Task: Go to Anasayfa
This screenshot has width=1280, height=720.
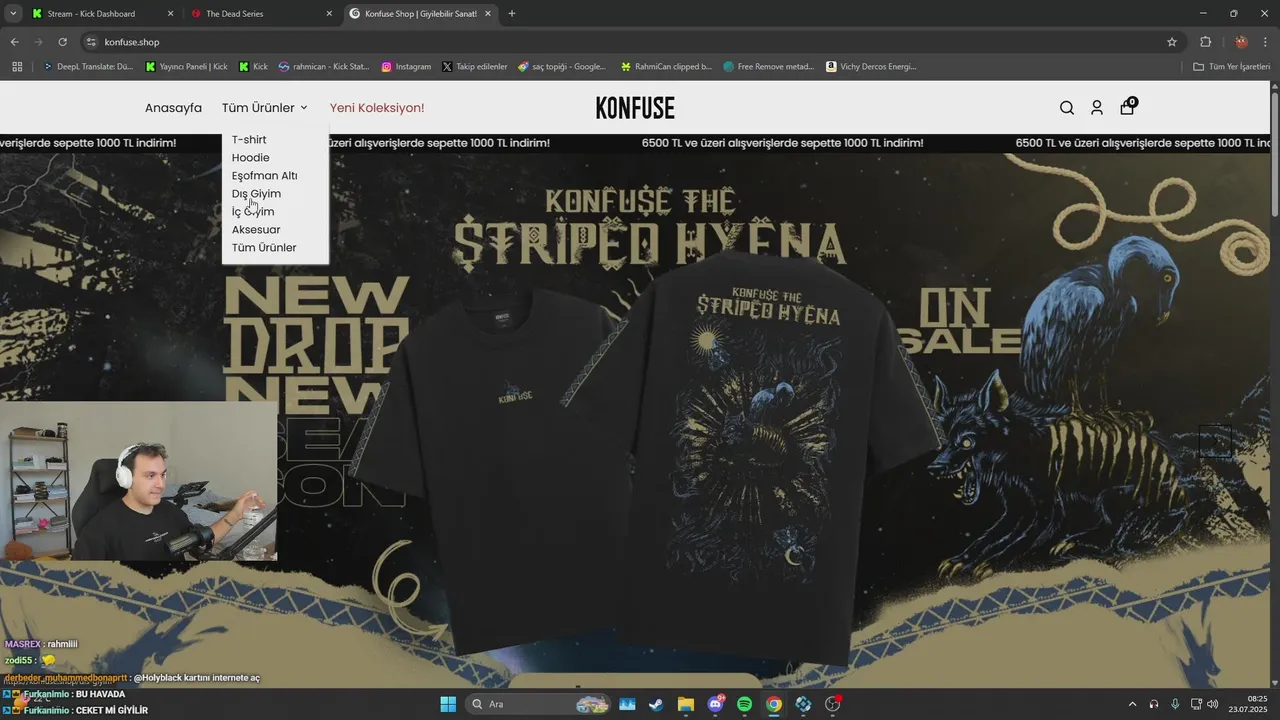Action: [x=173, y=108]
